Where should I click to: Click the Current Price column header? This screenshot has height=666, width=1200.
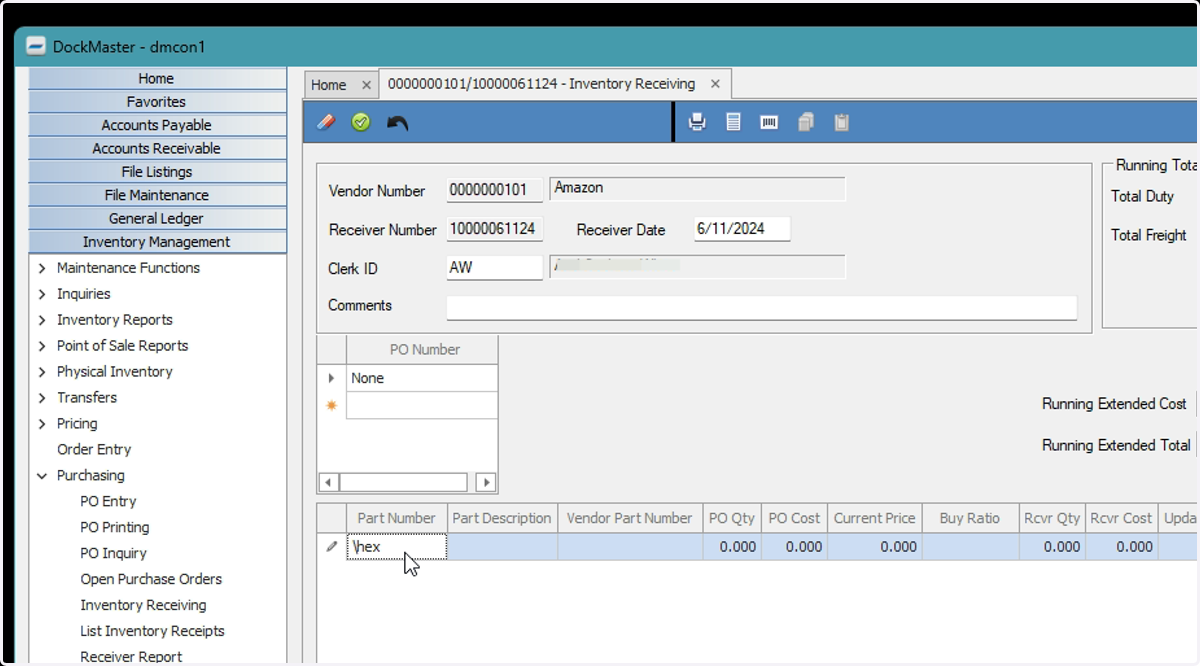coord(875,518)
